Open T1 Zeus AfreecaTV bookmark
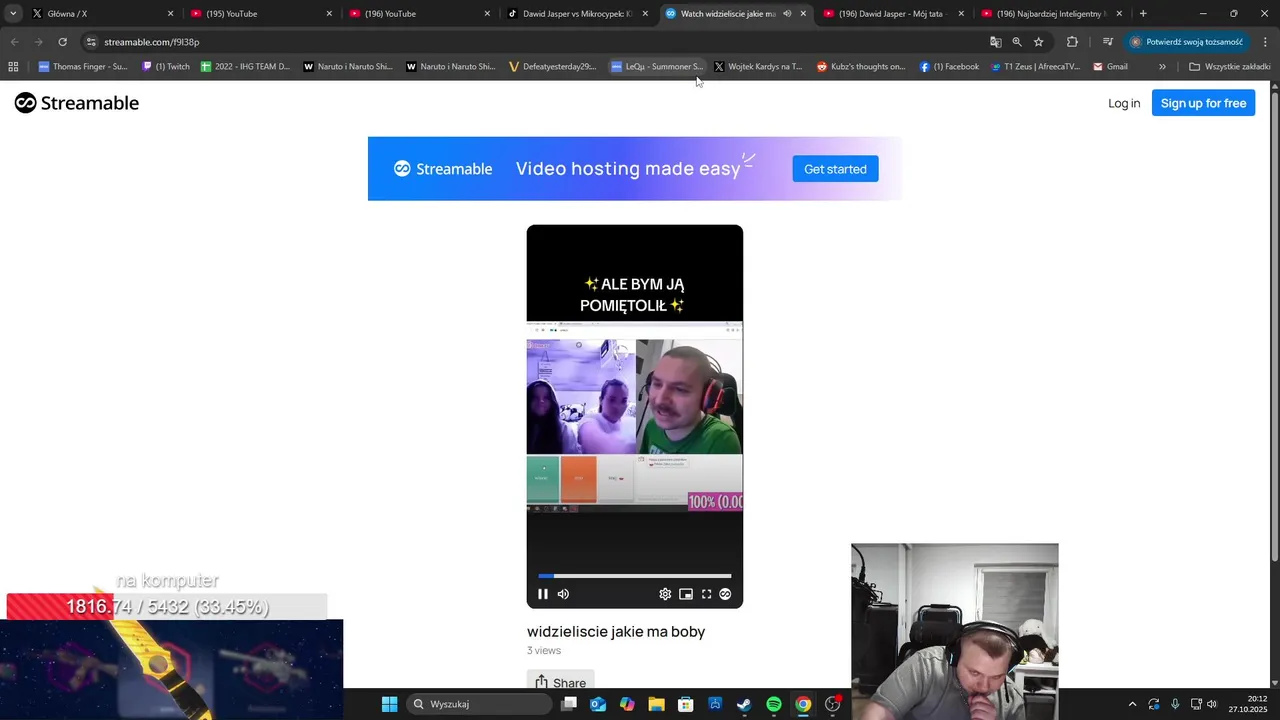The image size is (1280, 720). tap(1036, 67)
